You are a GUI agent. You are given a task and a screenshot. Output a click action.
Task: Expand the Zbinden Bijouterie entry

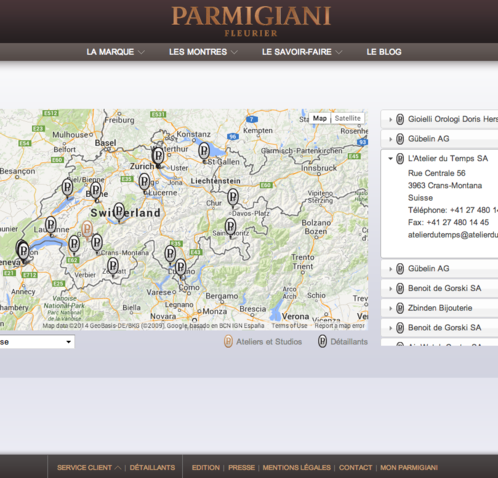[390, 308]
